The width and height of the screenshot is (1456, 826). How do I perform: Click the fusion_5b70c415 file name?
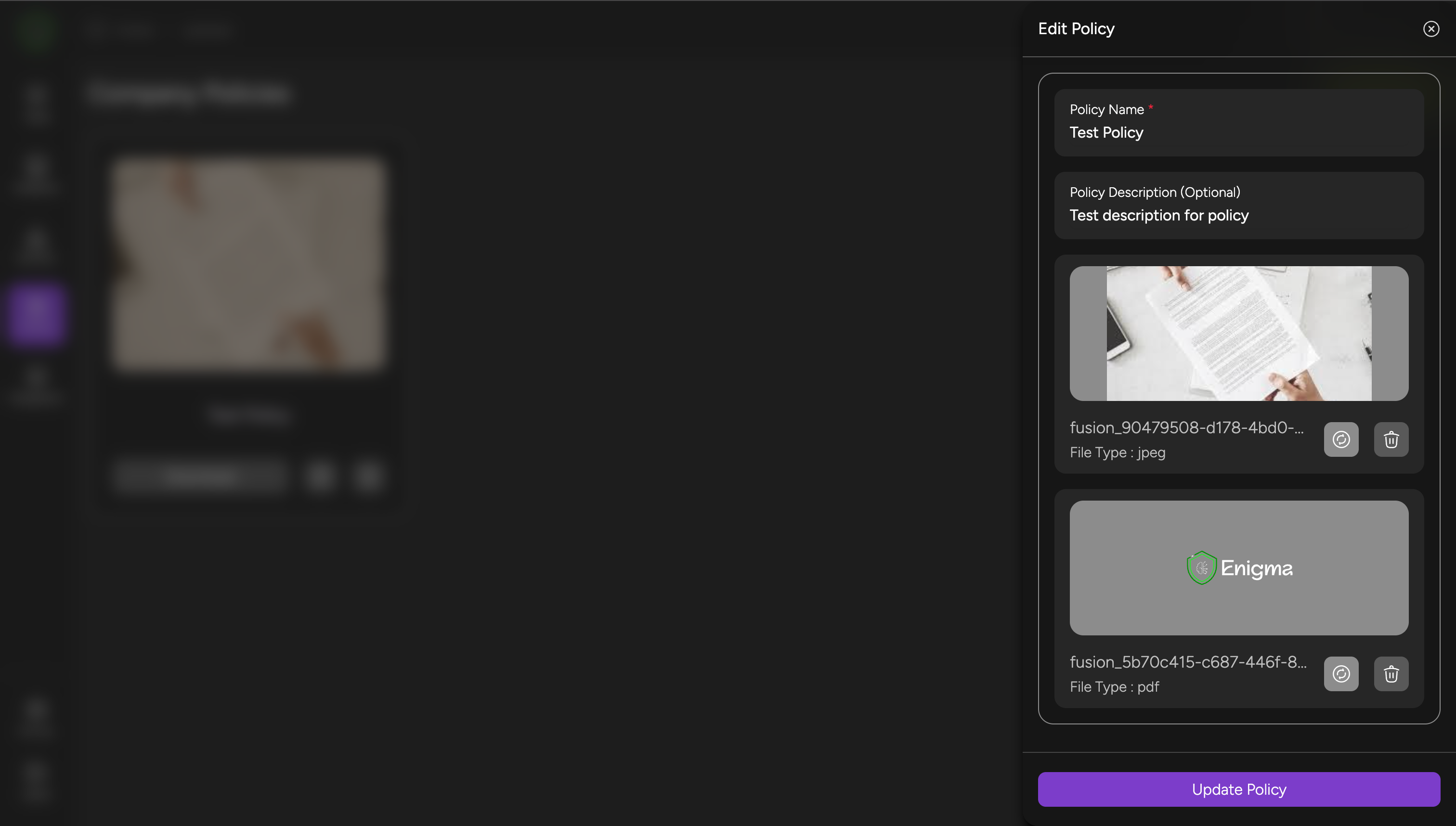point(1188,662)
